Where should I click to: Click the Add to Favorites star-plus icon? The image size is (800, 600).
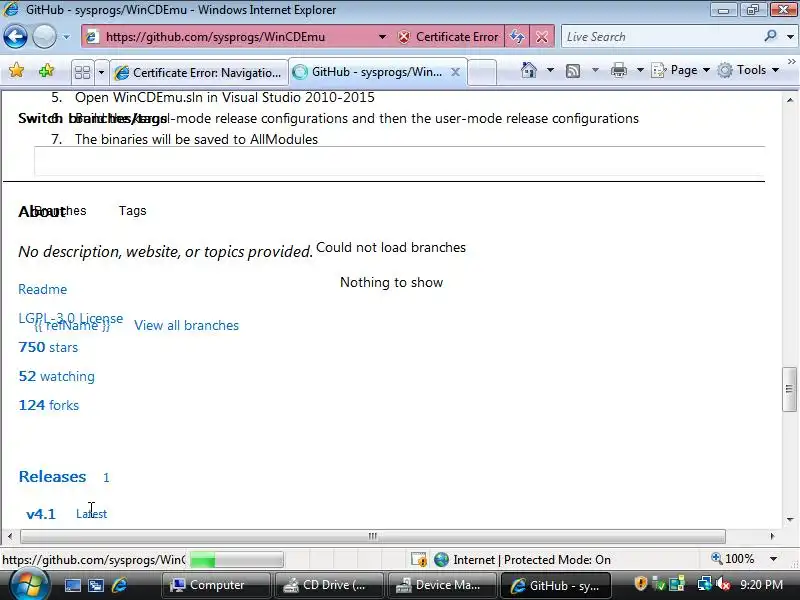(x=46, y=70)
